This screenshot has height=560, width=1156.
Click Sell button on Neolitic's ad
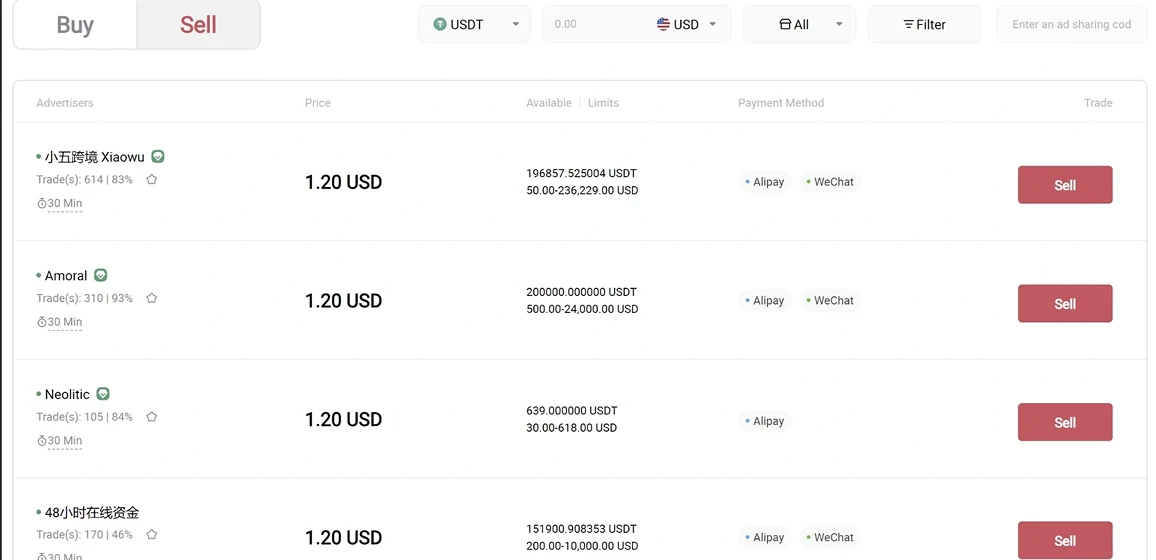point(1065,422)
